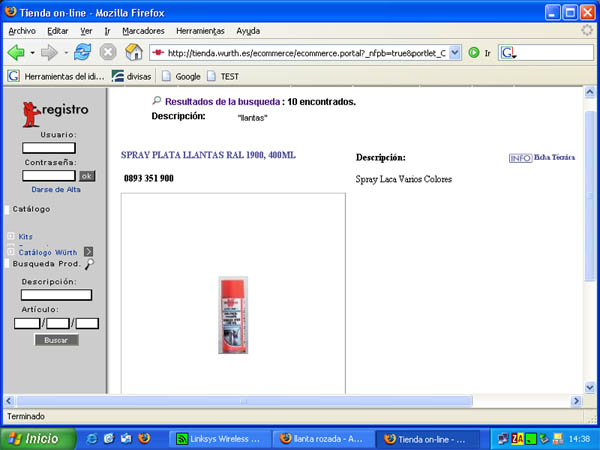Reload the page with the refresh icon
The height and width of the screenshot is (450, 600).
click(83, 52)
